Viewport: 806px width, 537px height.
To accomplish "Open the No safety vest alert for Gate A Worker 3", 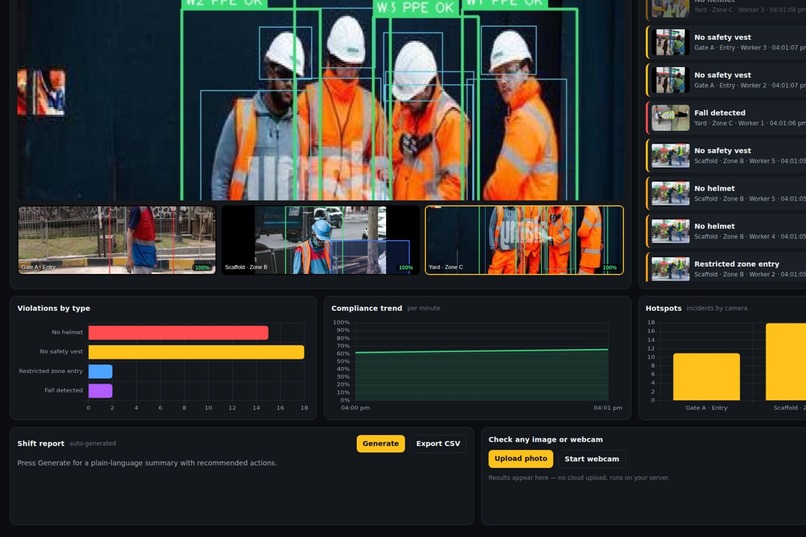I will coord(726,42).
